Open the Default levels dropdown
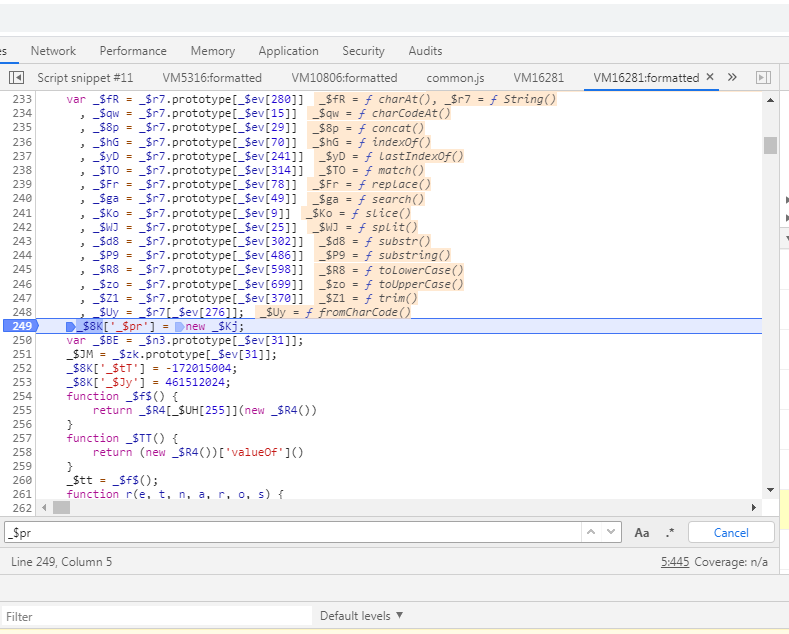Image resolution: width=789 pixels, height=634 pixels. (361, 616)
